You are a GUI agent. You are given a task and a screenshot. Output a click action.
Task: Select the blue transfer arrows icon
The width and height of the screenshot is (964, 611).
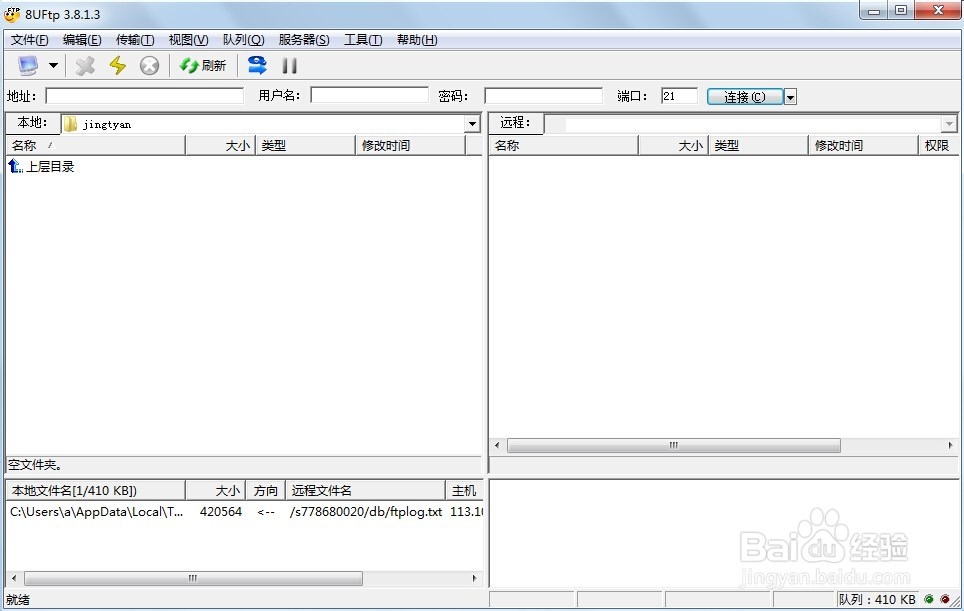click(x=258, y=64)
